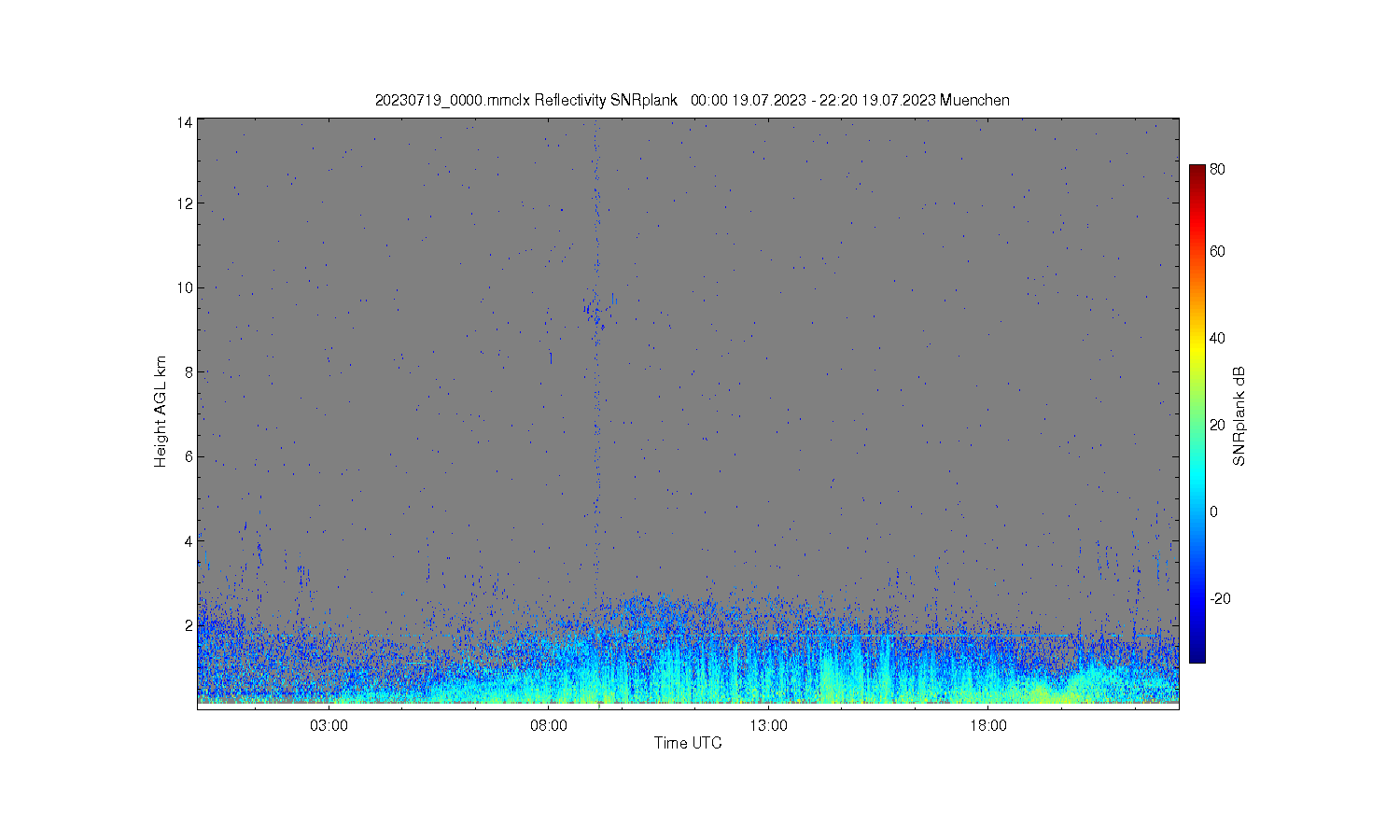Viewport: 1400px width, 840px height.
Task: Click the height tick label 2
Action: point(189,624)
